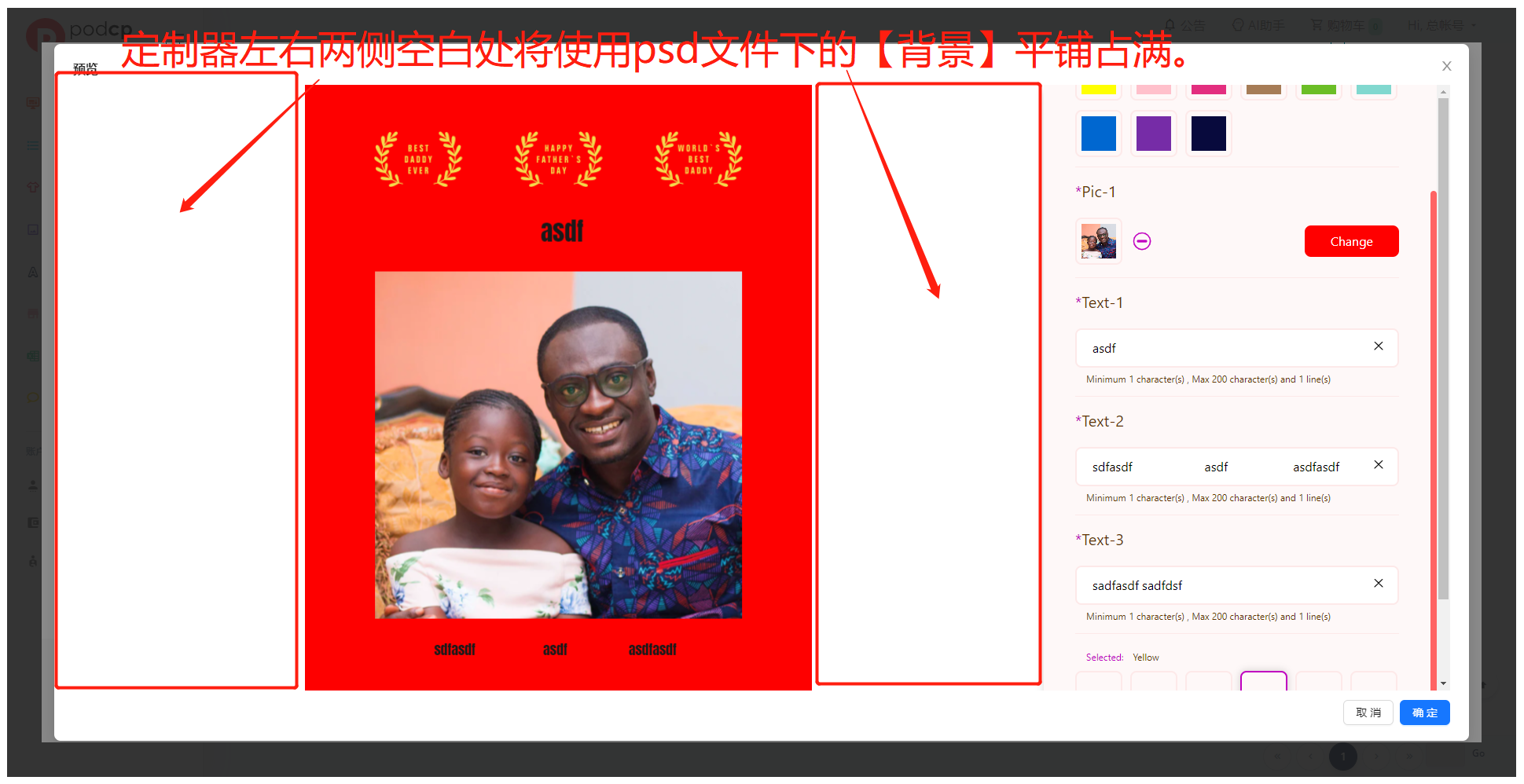The image size is (1524, 784).
Task: Open AI助手 in the page header
Action: click(1258, 25)
